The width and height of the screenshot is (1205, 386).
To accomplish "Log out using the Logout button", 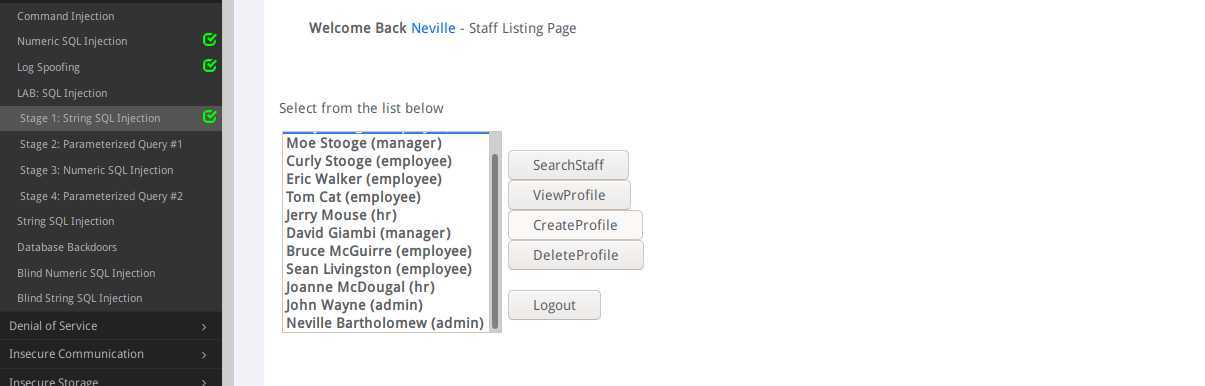I will pos(554,305).
